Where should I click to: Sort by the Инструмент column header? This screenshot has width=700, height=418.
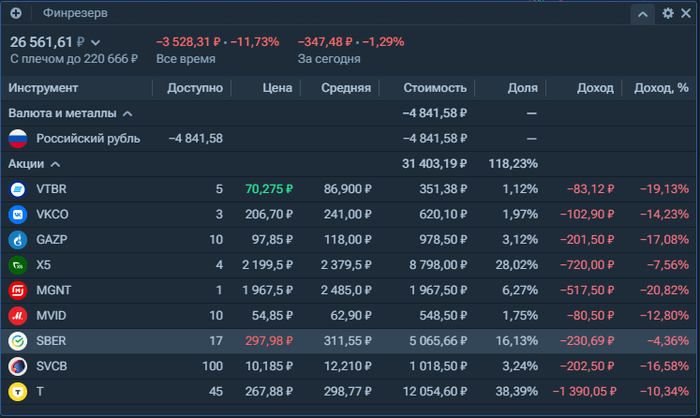[x=43, y=88]
